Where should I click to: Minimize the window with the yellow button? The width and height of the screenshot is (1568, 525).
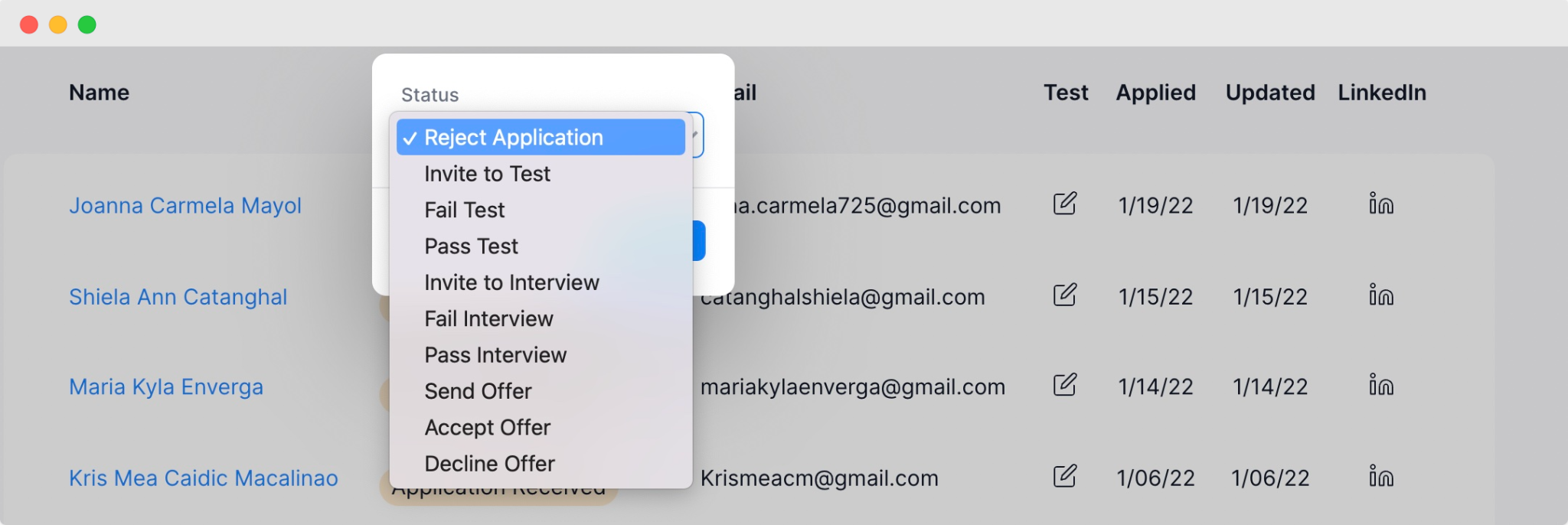coord(58,24)
